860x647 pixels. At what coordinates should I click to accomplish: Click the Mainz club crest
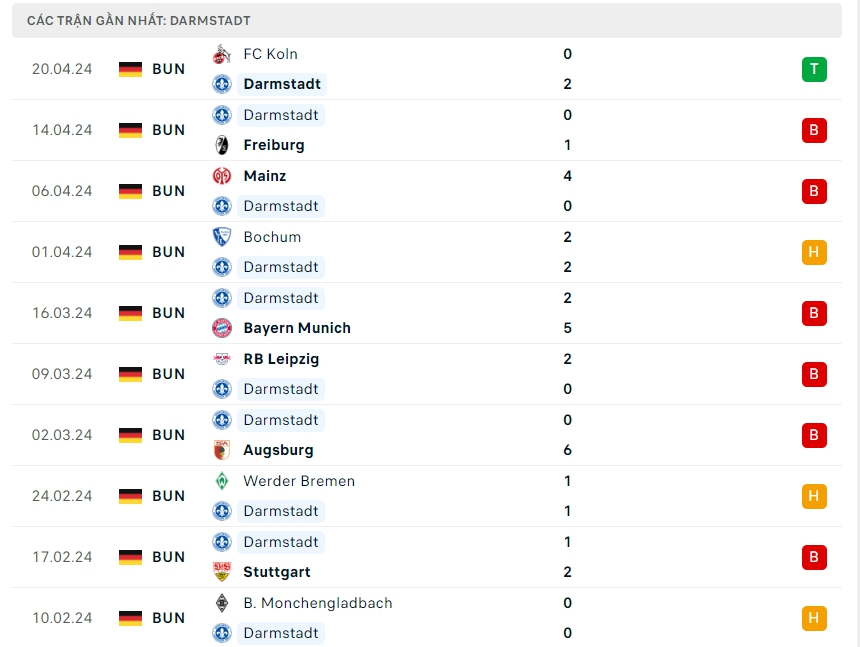tap(222, 176)
